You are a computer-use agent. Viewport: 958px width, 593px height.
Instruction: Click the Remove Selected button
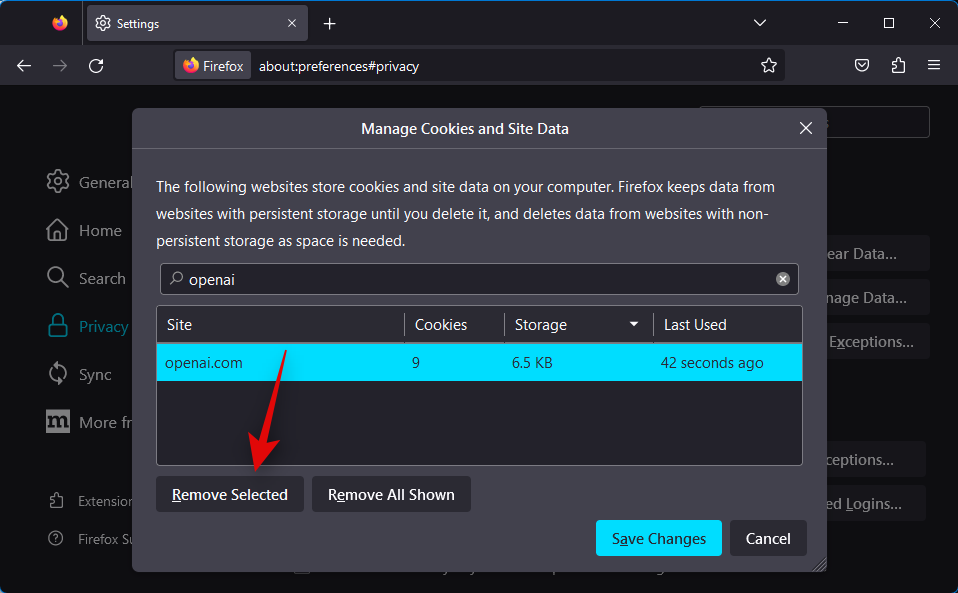[x=230, y=495]
